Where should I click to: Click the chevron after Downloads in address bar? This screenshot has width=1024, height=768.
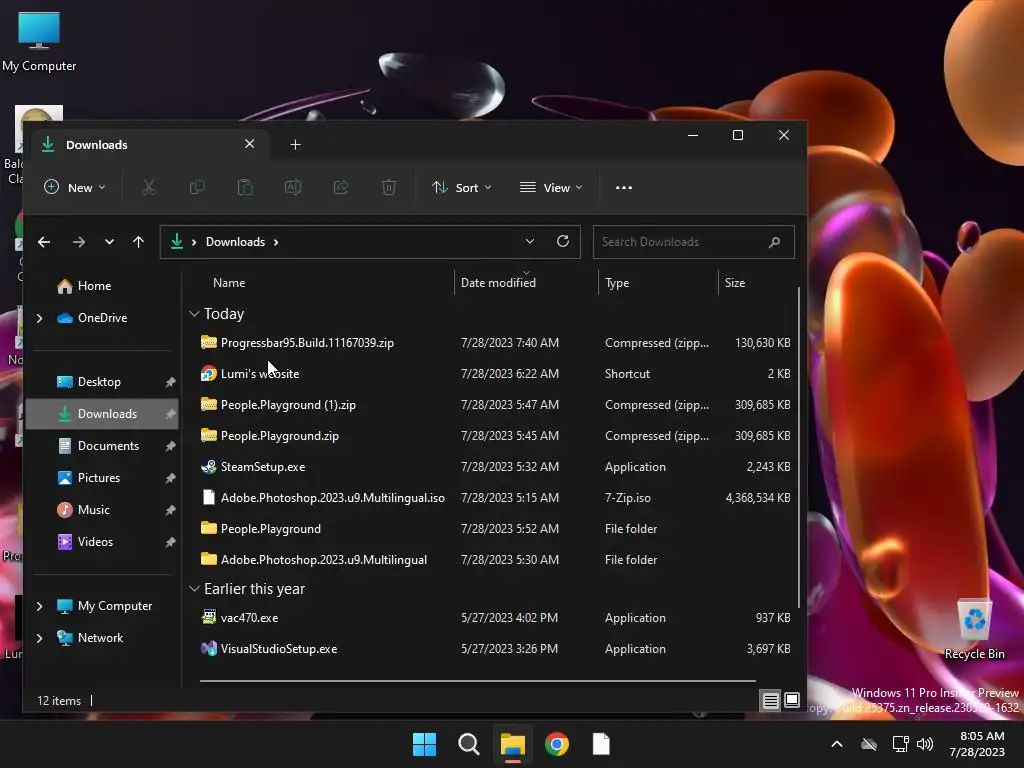pyautogui.click(x=276, y=242)
